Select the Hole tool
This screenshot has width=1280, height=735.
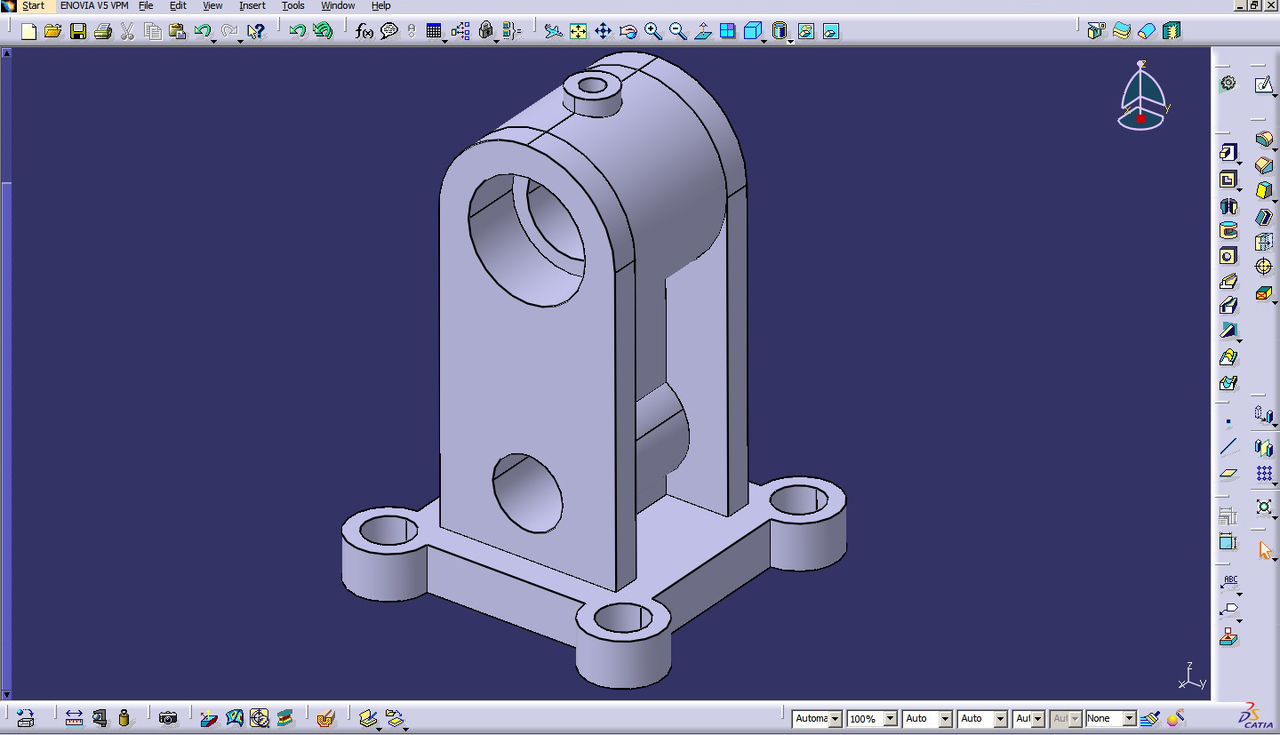(1228, 256)
